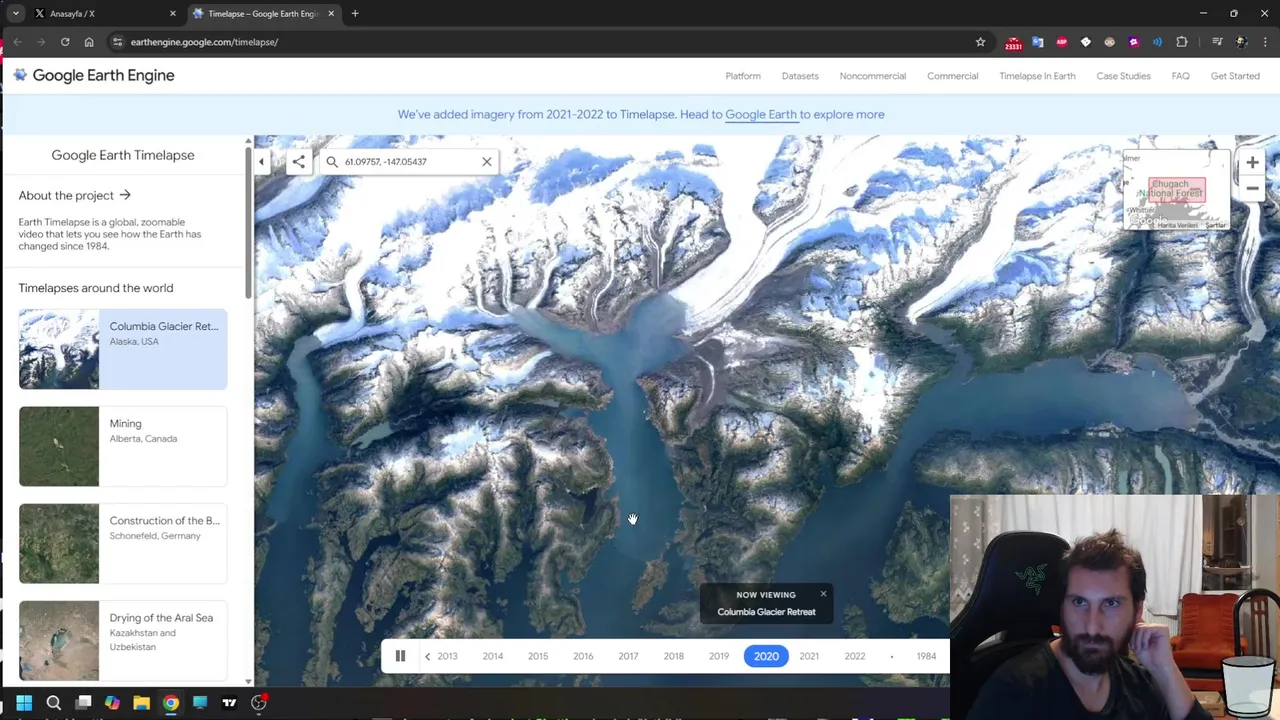Click the coordinates search input field

(x=408, y=161)
